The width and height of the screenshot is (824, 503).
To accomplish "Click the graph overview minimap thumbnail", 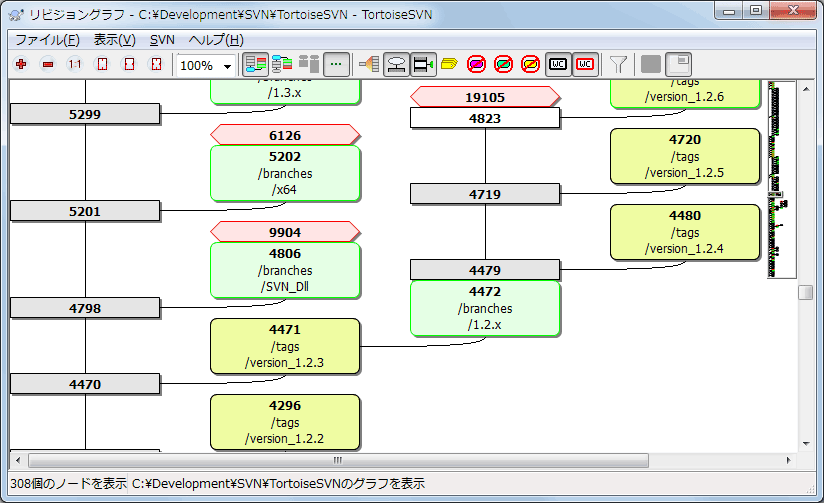I will [781, 179].
